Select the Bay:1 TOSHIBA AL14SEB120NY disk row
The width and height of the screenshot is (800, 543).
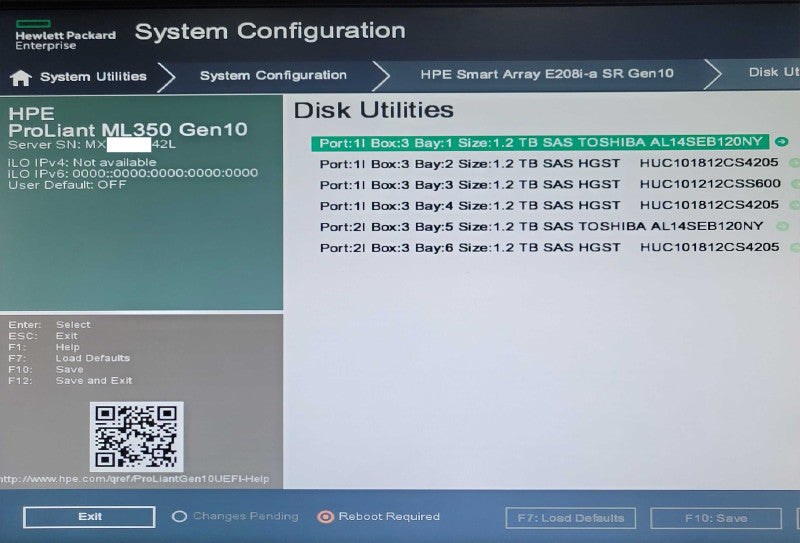click(x=540, y=142)
